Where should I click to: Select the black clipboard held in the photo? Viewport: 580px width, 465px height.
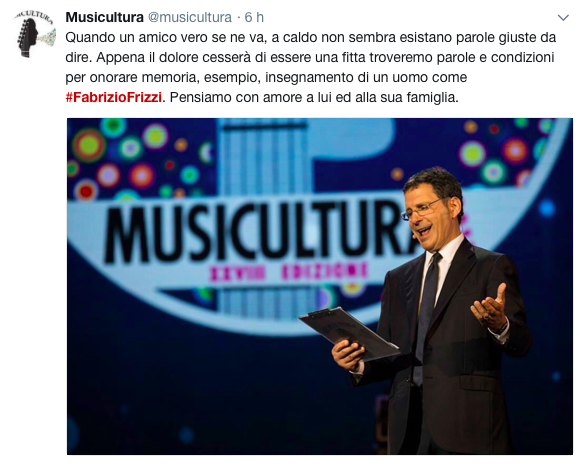[x=349, y=334]
